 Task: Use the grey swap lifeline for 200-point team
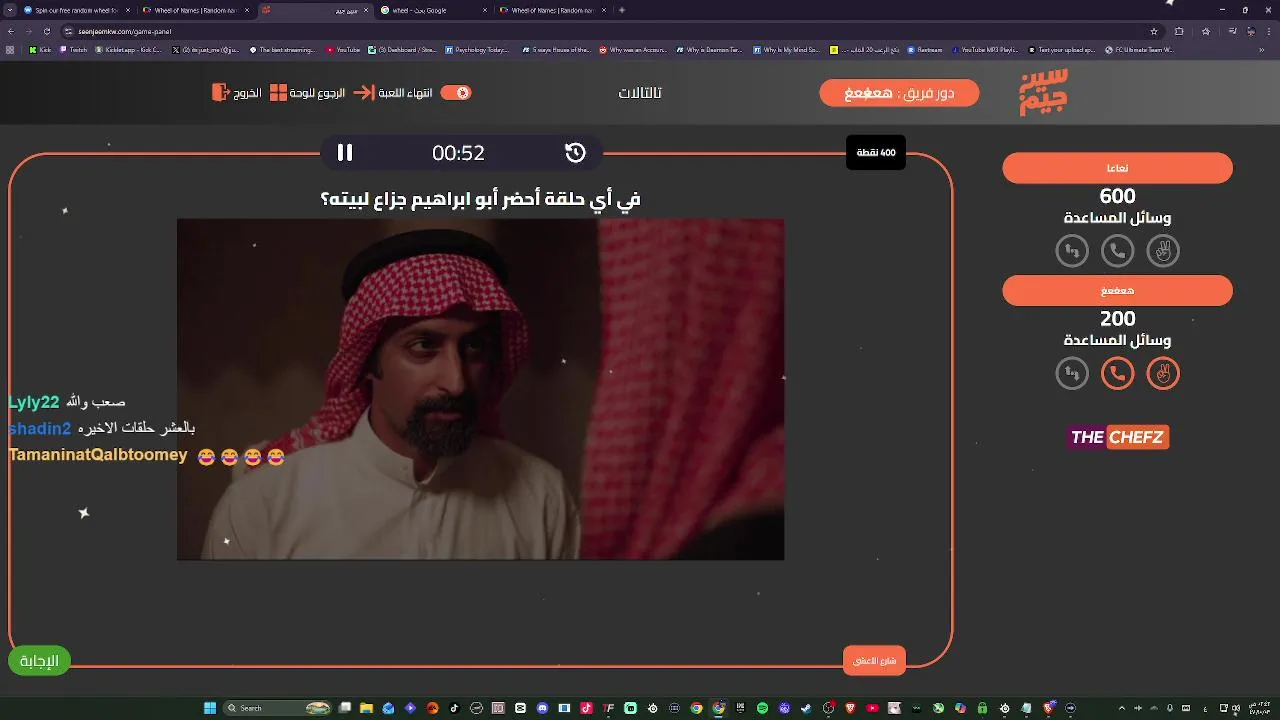(x=1072, y=374)
